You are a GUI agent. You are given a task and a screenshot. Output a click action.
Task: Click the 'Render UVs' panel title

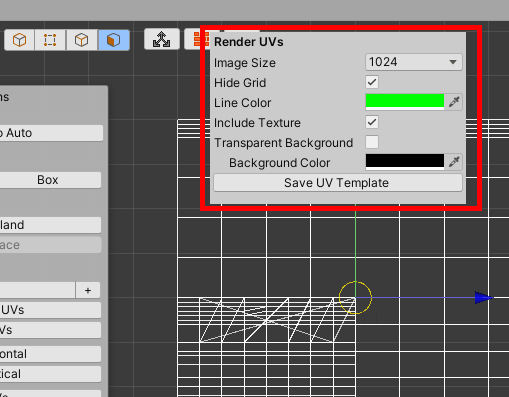249,42
